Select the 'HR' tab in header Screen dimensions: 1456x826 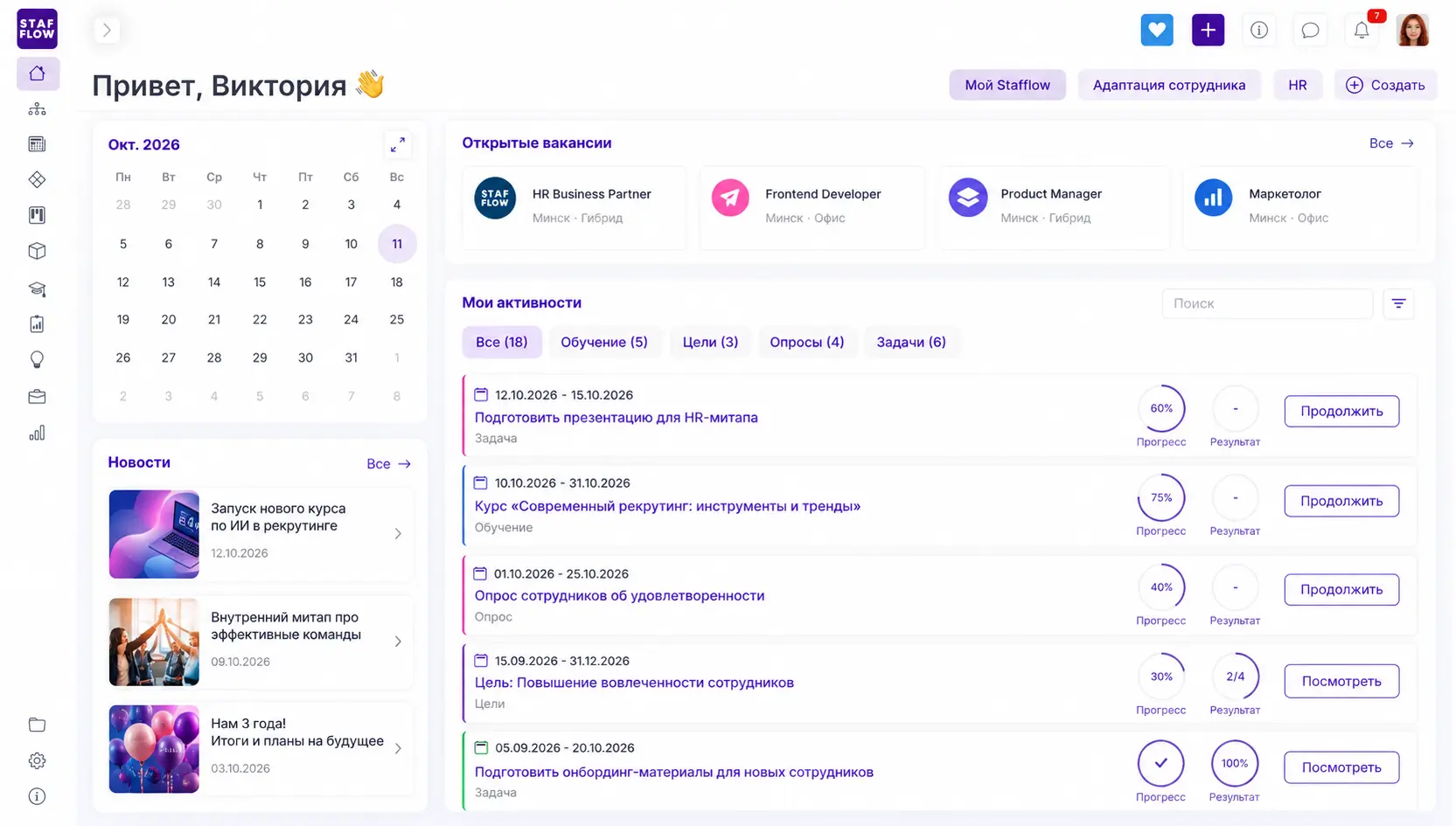[1298, 85]
